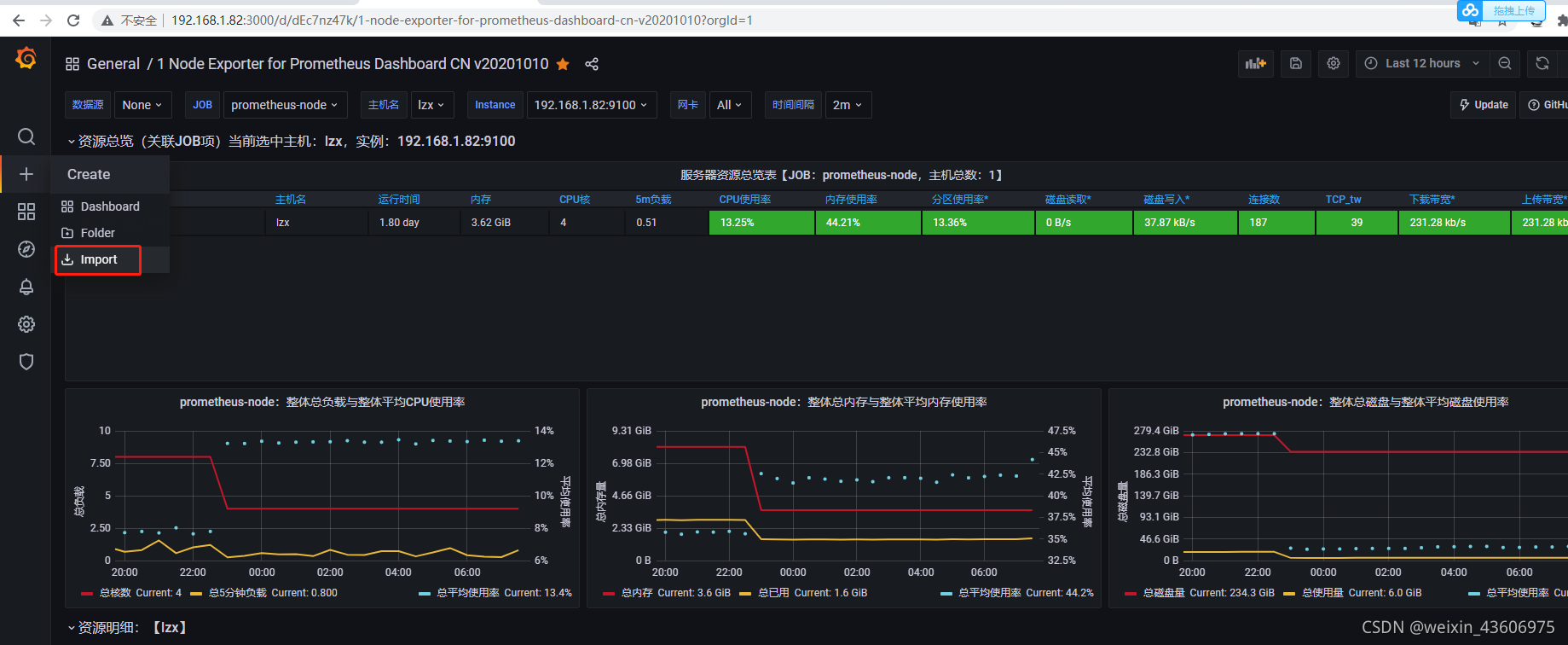Sort table by TCP_tw column

pyautogui.click(x=1343, y=200)
